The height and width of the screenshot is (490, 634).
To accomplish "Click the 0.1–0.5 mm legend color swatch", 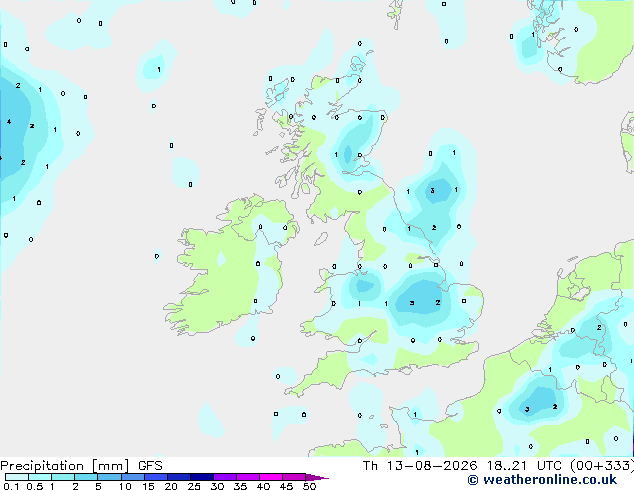I will [x=17, y=477].
